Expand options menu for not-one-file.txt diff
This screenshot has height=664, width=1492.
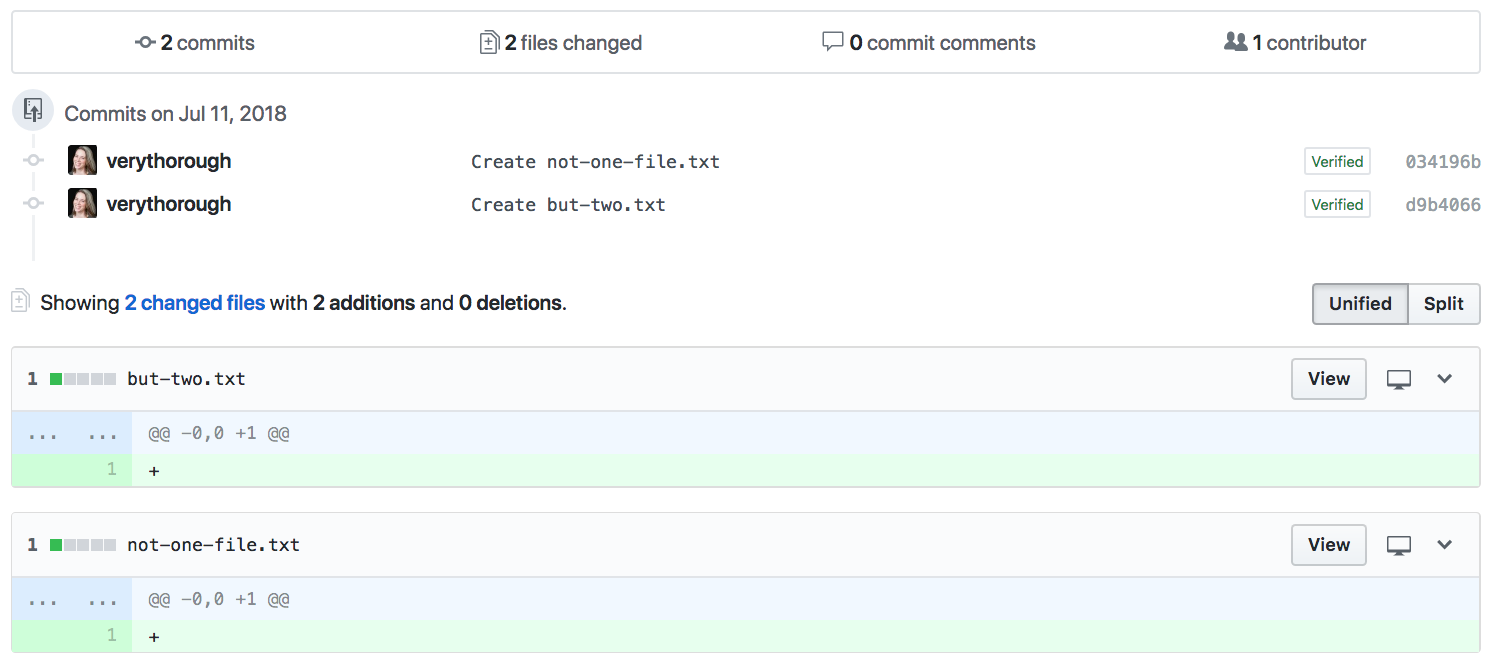(x=1444, y=545)
